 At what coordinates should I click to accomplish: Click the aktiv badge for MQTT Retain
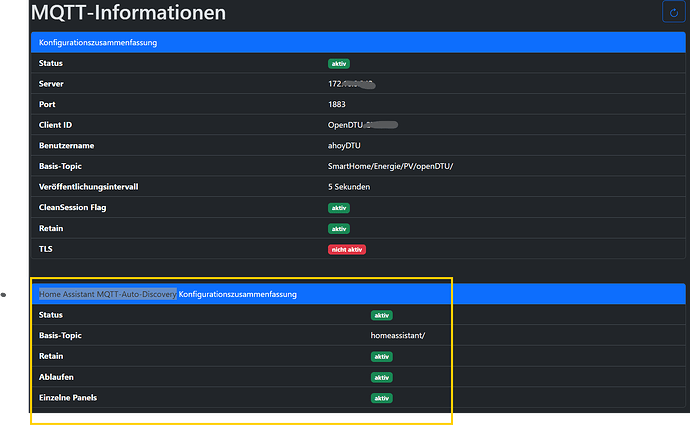(338, 229)
